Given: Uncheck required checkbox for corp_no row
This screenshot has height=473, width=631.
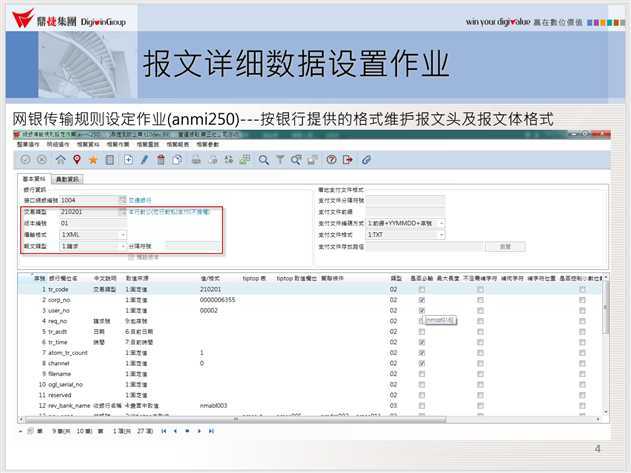Looking at the screenshot, I should point(422,300).
